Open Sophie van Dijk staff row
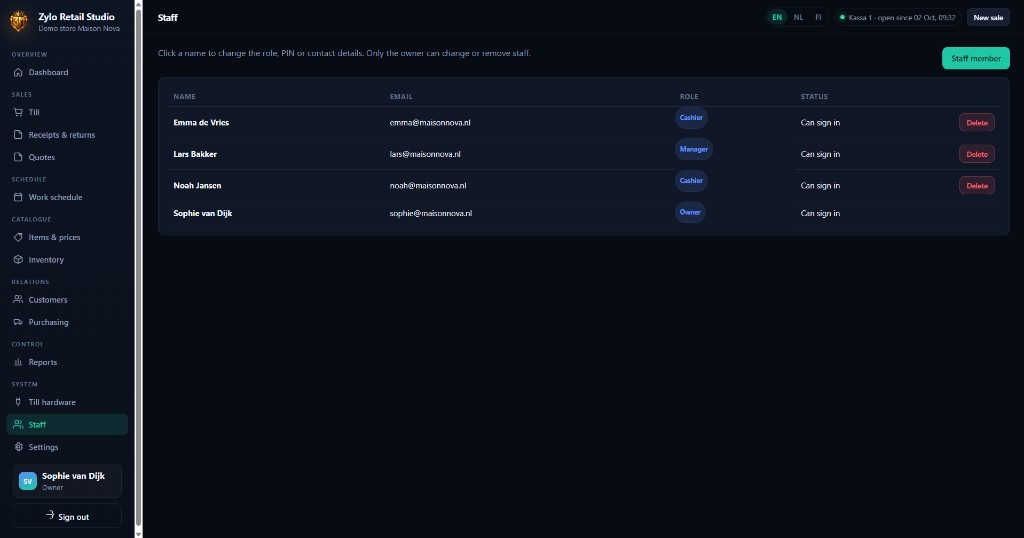The width and height of the screenshot is (1024, 538). 584,214
